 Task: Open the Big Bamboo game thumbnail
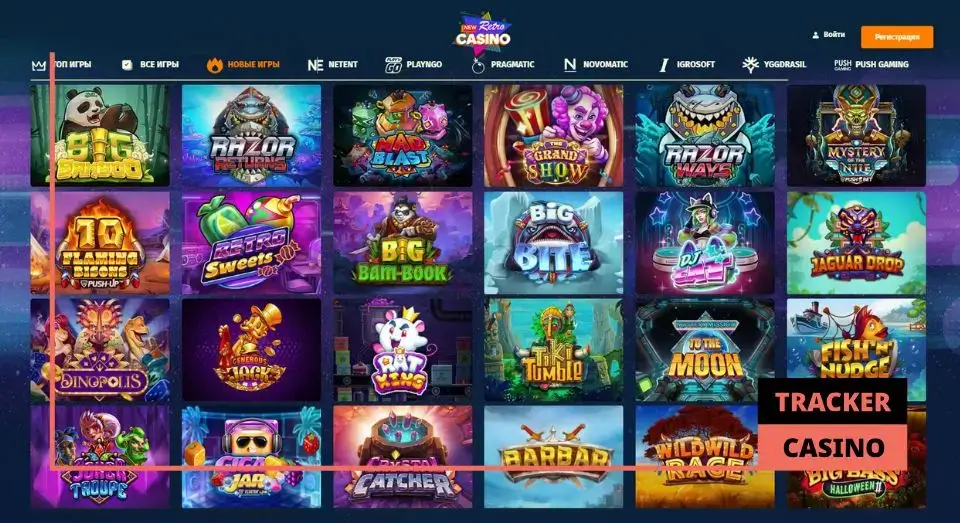pos(100,135)
